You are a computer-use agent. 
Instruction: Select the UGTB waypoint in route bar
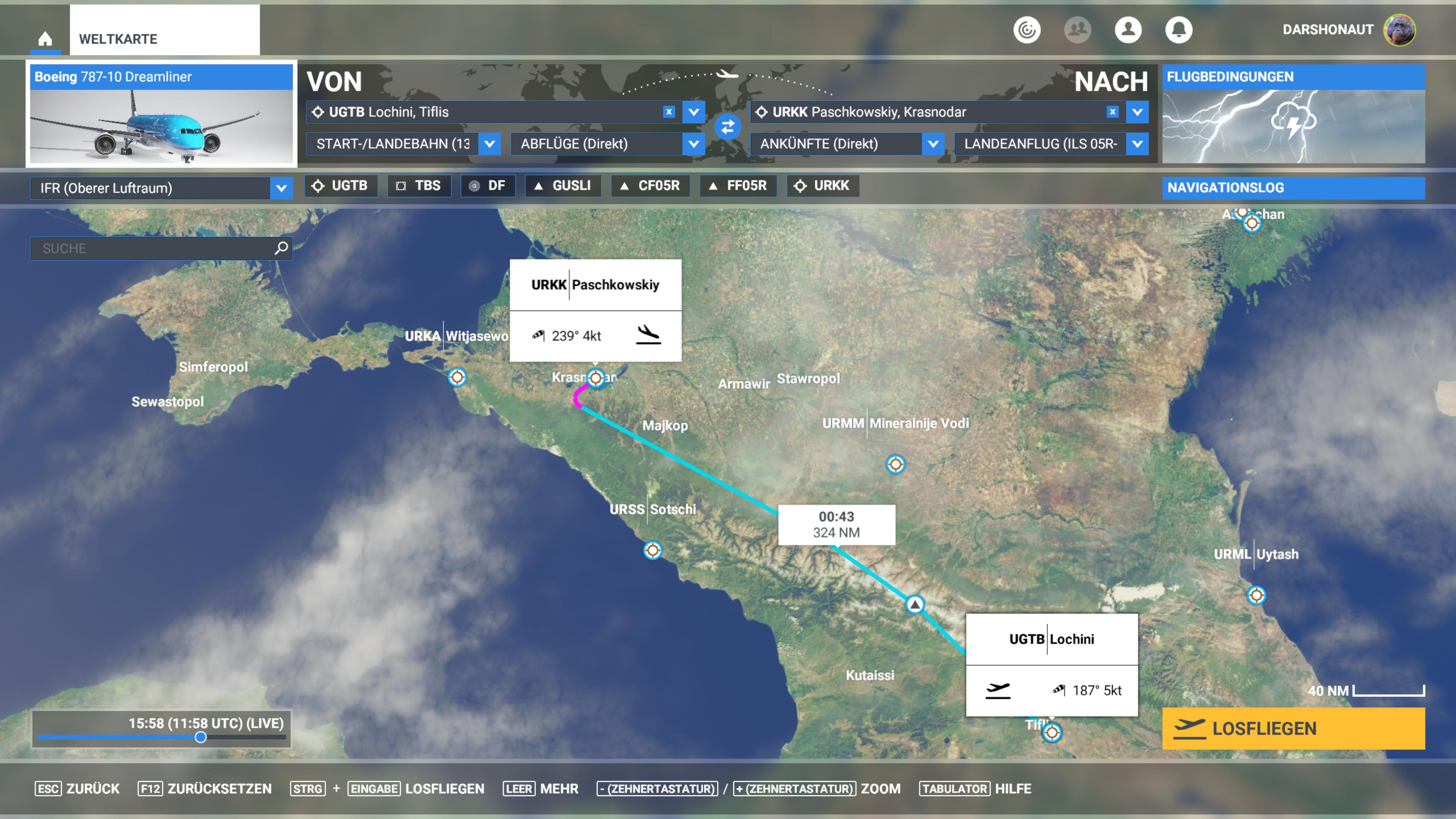point(341,186)
